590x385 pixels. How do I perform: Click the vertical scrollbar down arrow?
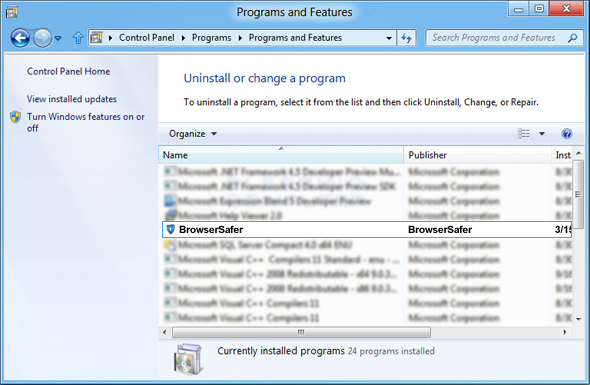point(579,319)
